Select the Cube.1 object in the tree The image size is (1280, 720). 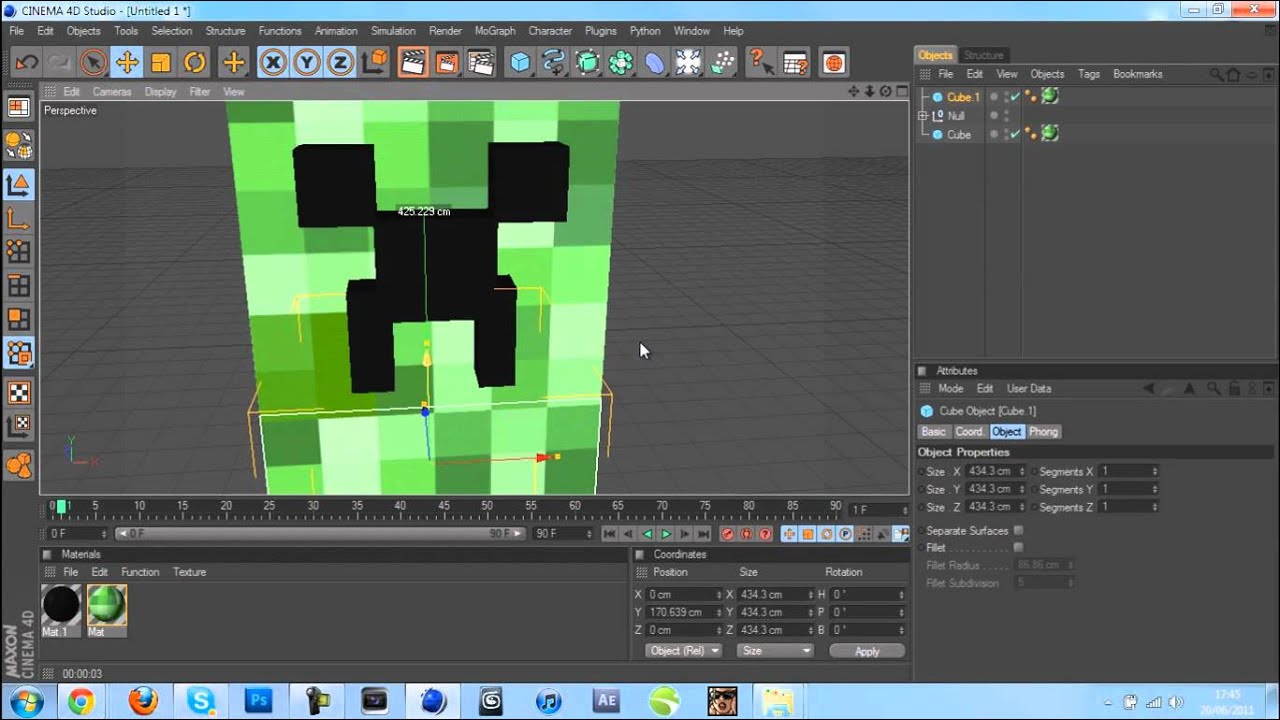[x=963, y=97]
